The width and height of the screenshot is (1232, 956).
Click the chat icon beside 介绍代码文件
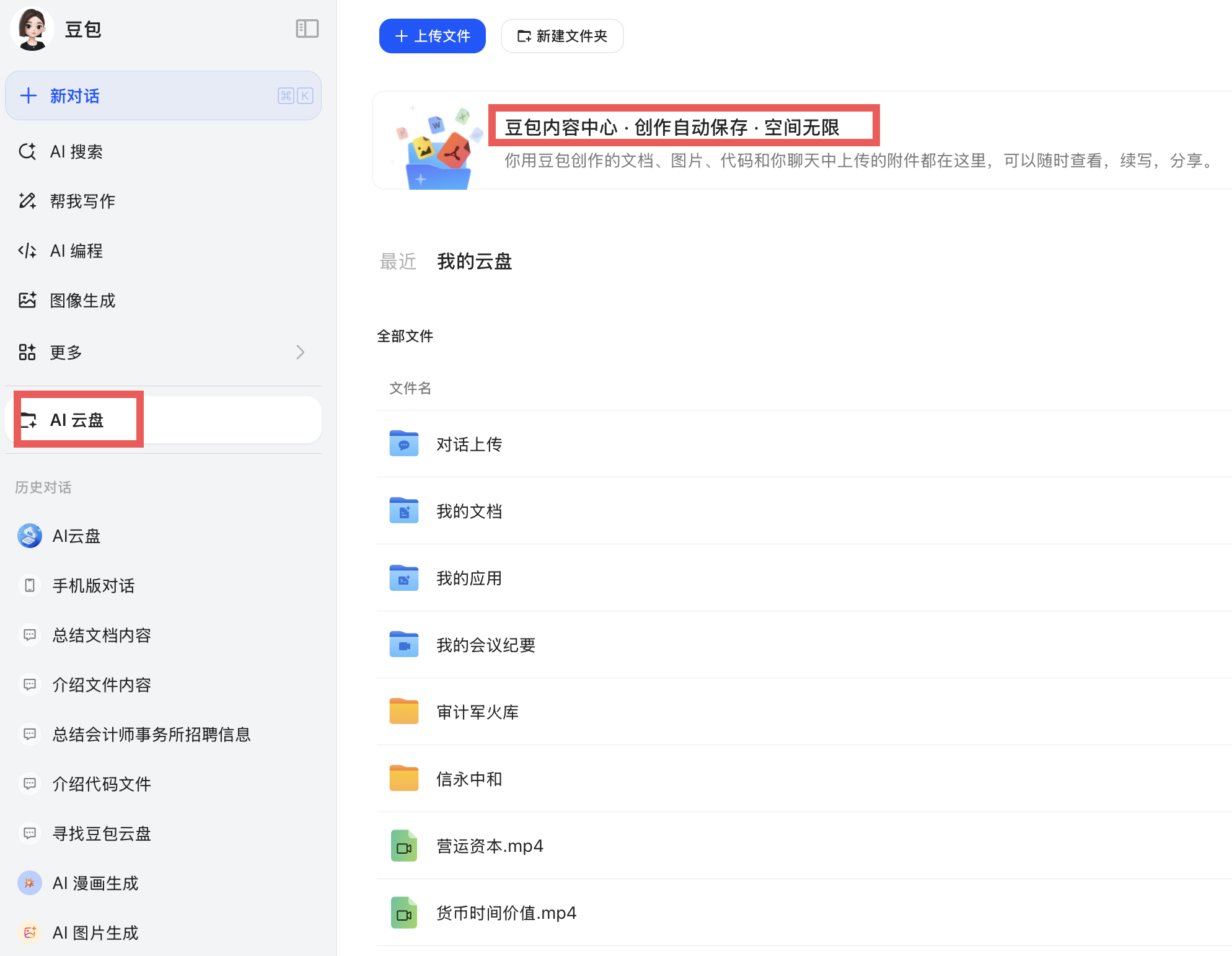tap(30, 784)
